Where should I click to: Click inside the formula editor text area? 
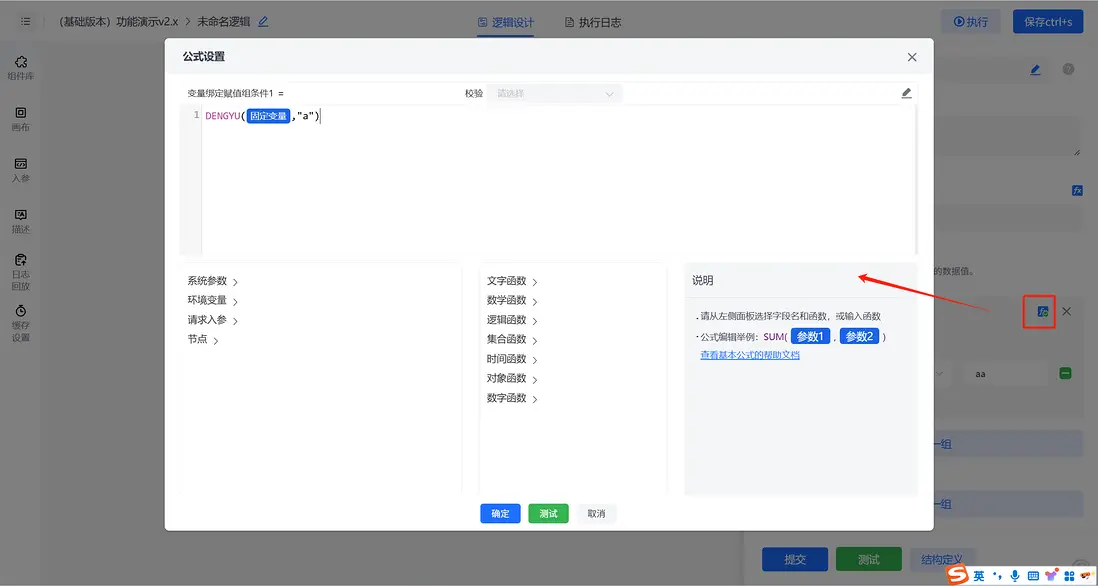[x=559, y=182]
